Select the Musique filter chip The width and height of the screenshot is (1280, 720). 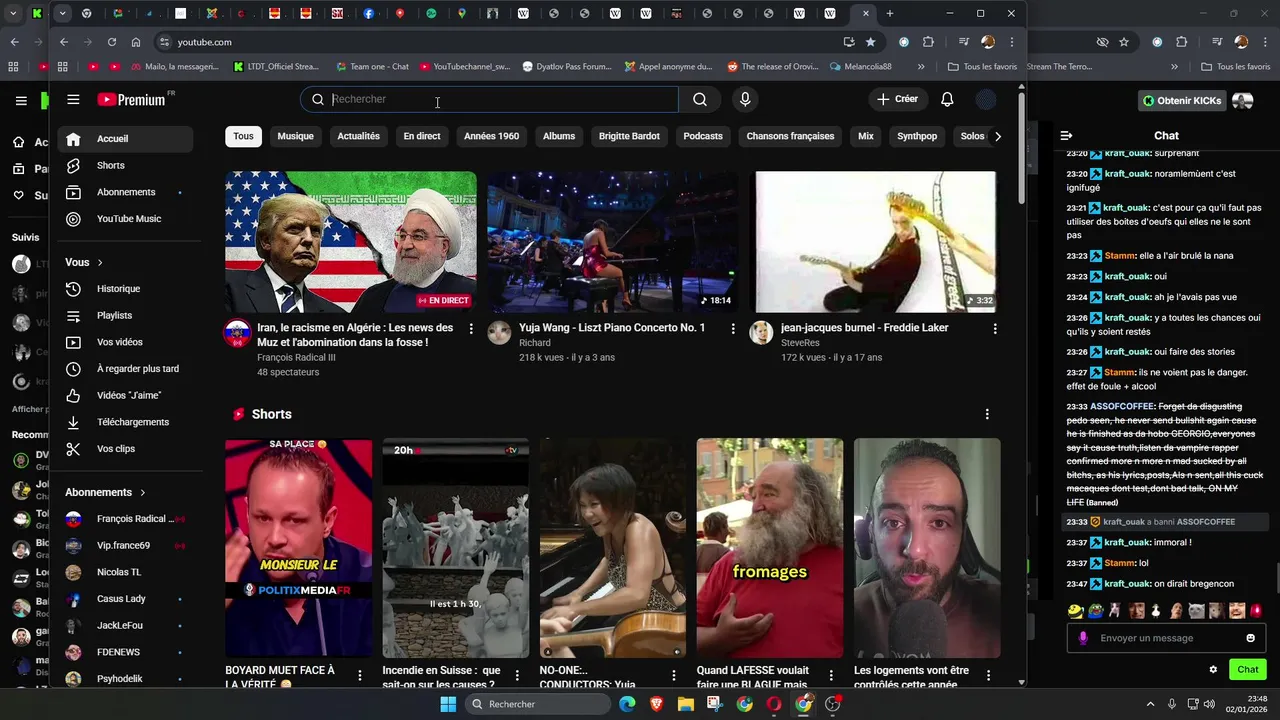295,136
